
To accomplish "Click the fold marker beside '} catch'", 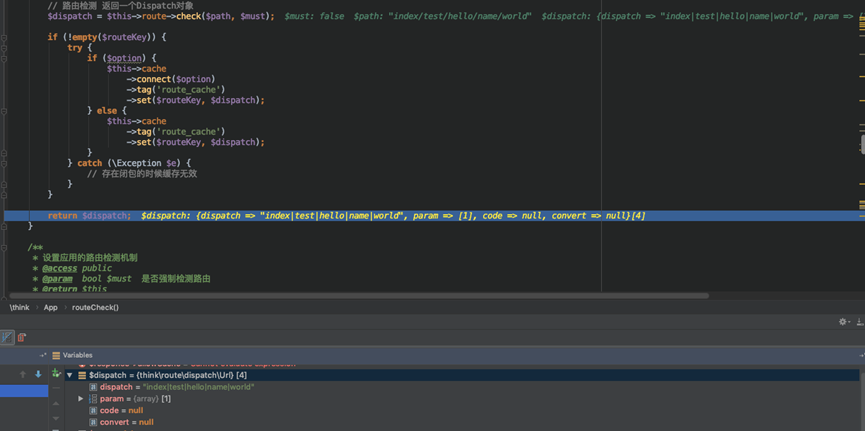I will point(4,163).
